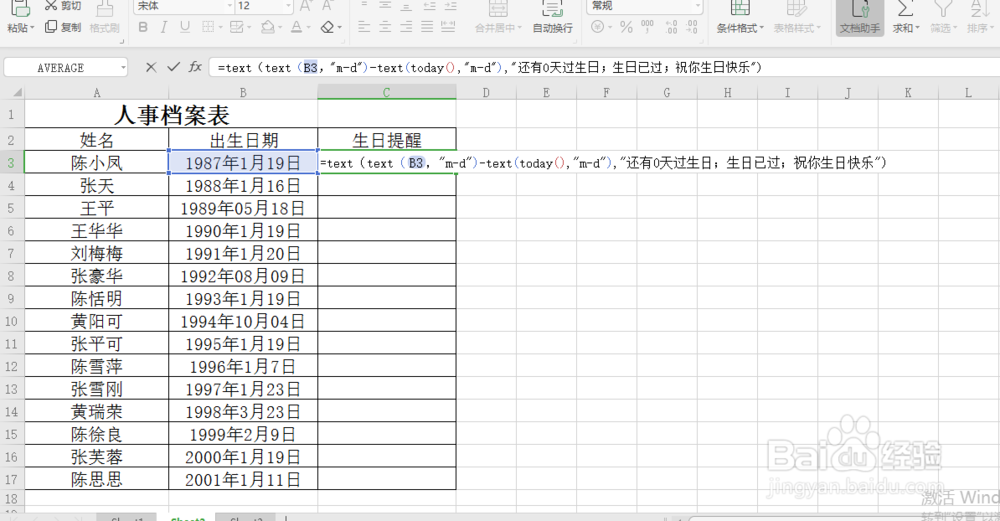Click the increase indent icon
Image resolution: width=1000 pixels, height=521 pixels.
[451, 6]
